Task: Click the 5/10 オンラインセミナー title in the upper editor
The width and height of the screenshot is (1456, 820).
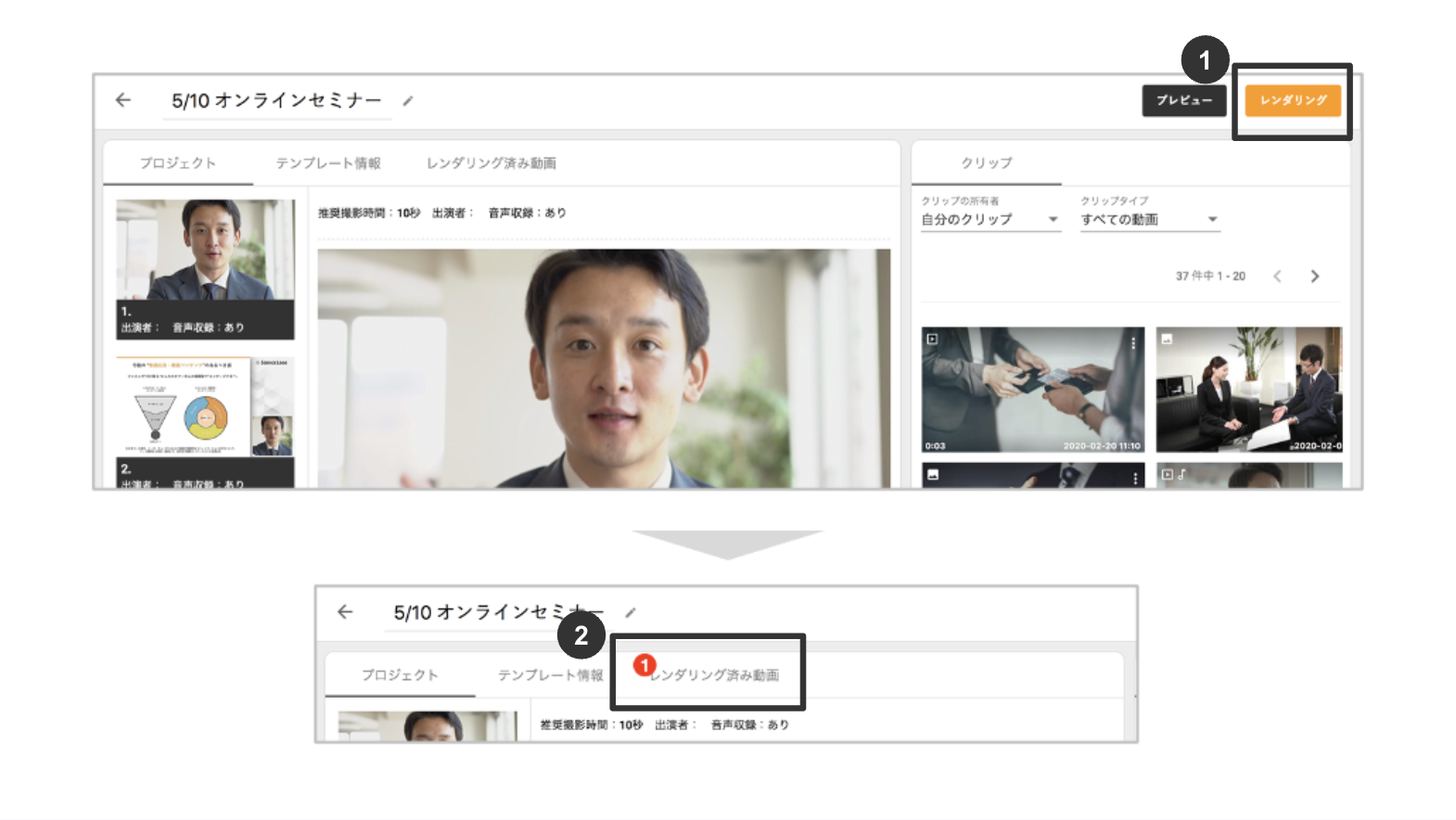Action: point(276,100)
